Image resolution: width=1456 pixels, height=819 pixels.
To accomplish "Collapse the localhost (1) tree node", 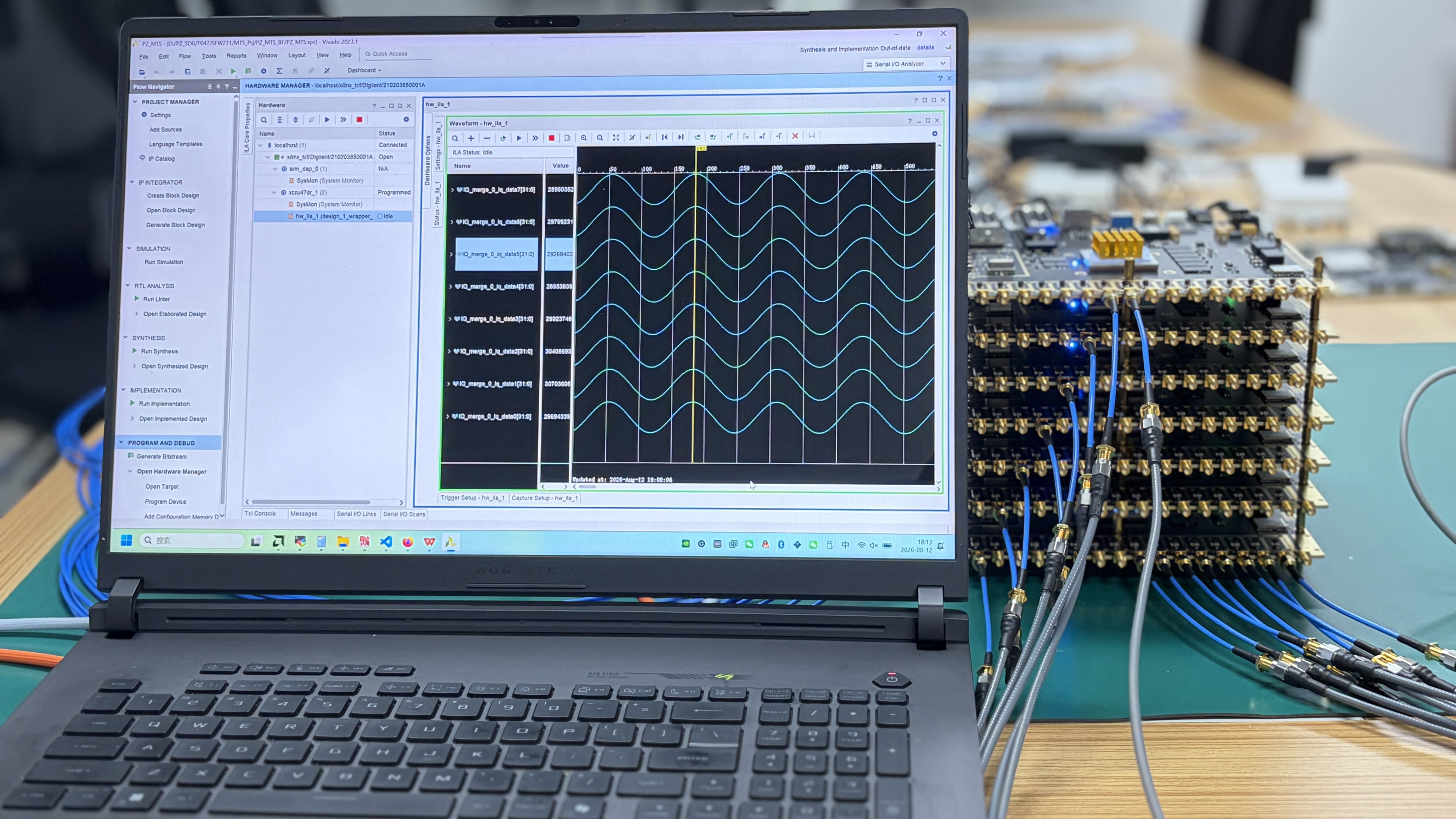I will [261, 145].
